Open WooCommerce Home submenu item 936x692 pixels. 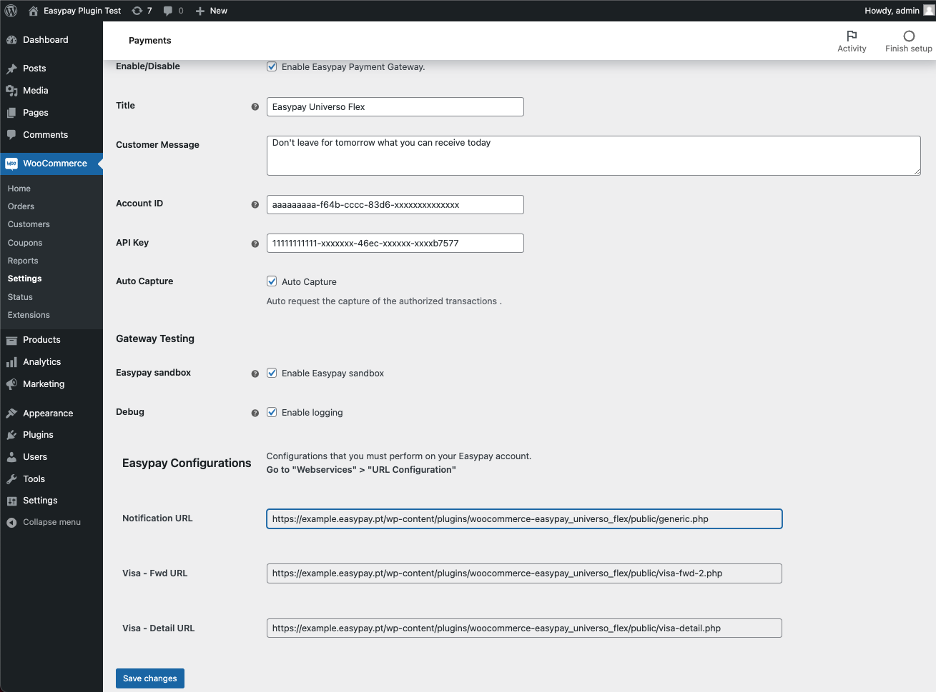19,189
